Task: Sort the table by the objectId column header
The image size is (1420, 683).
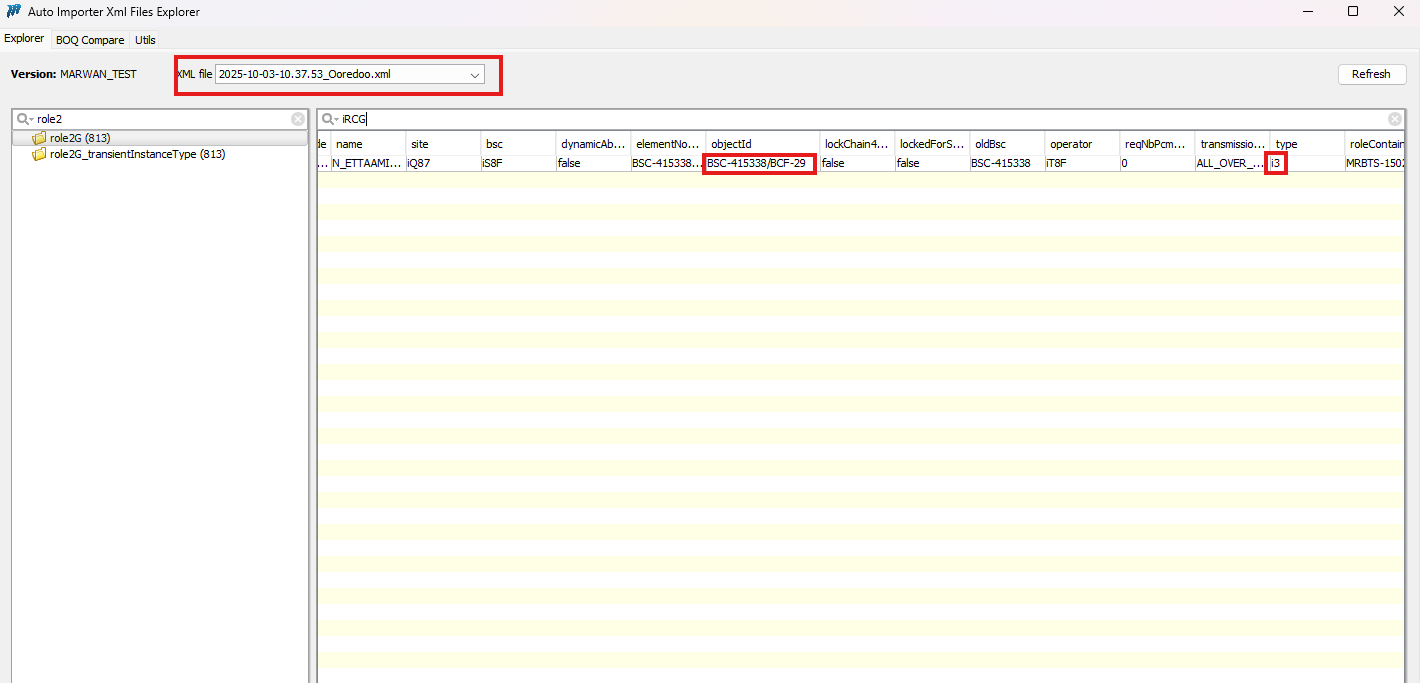Action: [x=762, y=144]
